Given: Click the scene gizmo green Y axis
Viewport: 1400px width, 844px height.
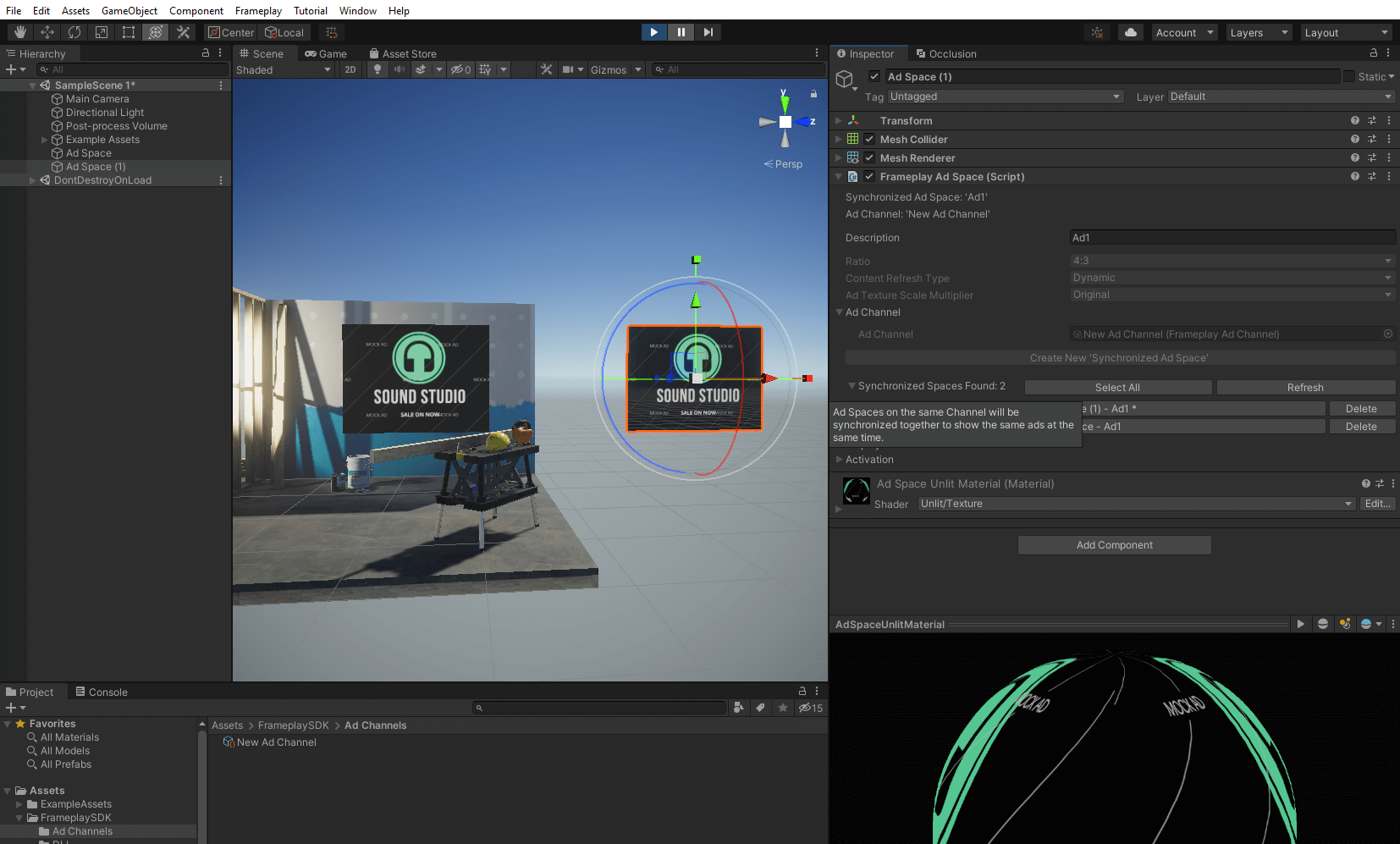Looking at the screenshot, I should pos(785,103).
